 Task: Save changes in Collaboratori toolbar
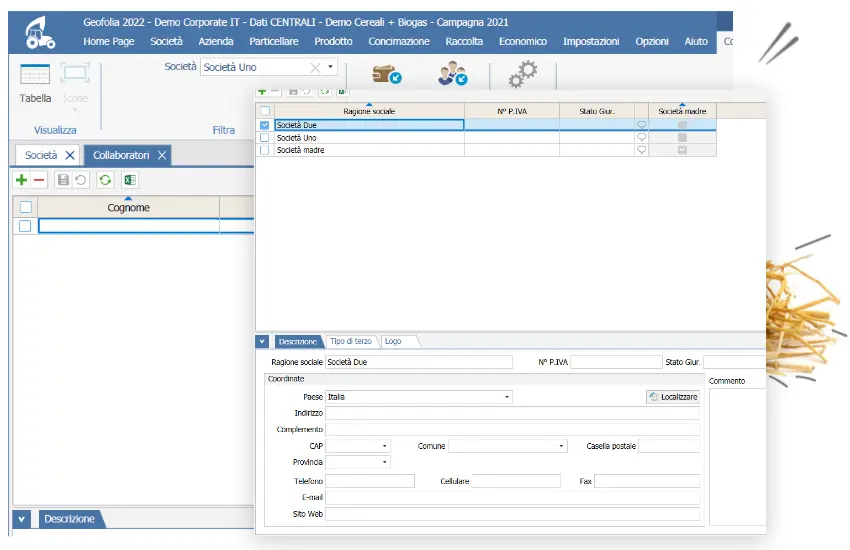click(x=63, y=180)
